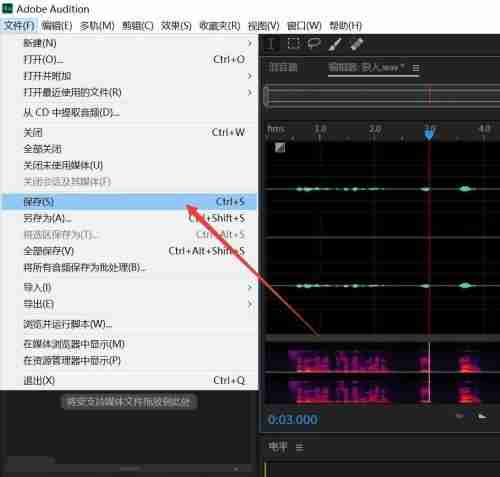The image size is (500, 477).
Task: Click the Adobe Audition app icon
Action: [x=7, y=9]
